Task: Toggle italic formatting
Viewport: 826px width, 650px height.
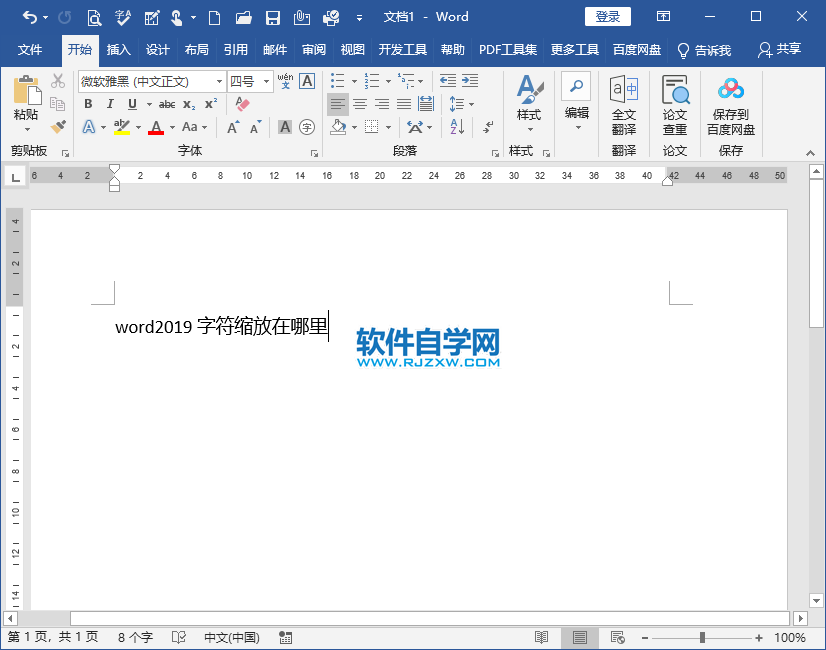Action: [110, 104]
